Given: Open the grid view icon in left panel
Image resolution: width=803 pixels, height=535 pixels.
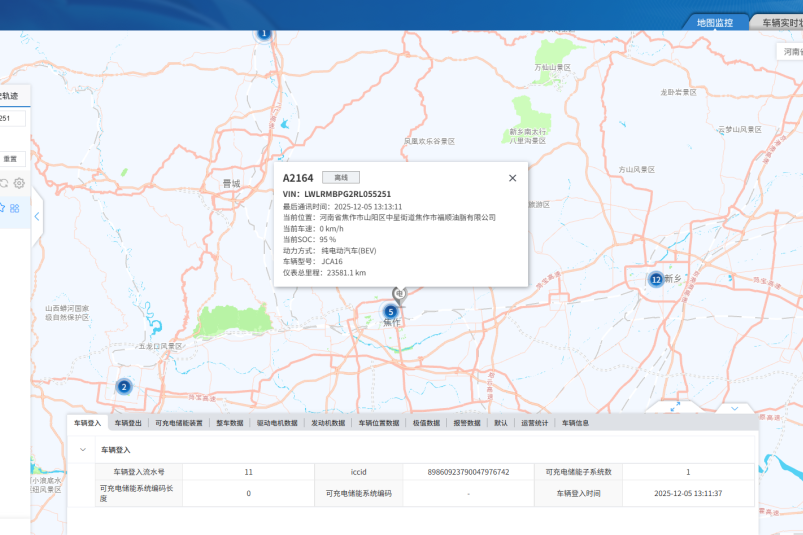Looking at the screenshot, I should pyautogui.click(x=15, y=208).
